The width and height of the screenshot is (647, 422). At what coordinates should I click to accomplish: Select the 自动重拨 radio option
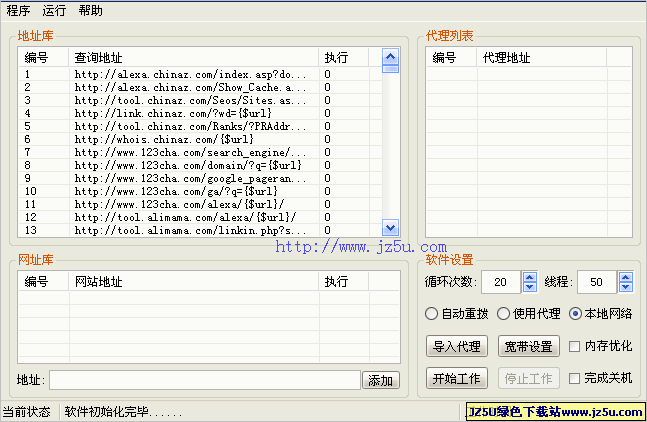click(x=457, y=314)
